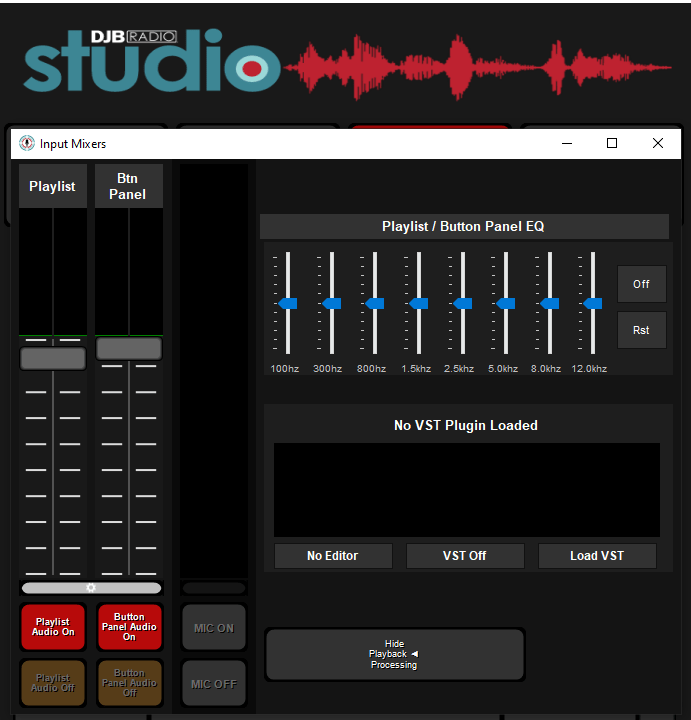The image size is (691, 720).
Task: Turn Playlist Audio On
Action: click(53, 627)
